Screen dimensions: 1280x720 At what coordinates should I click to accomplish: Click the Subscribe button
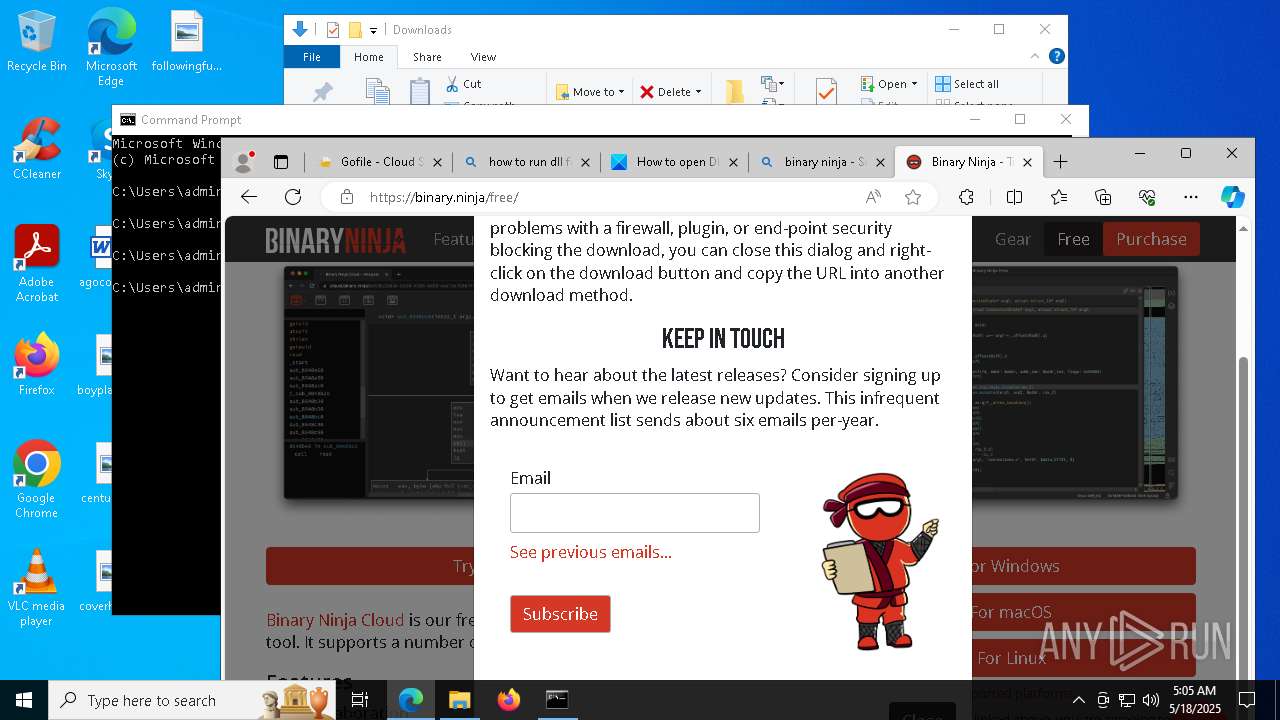pyautogui.click(x=560, y=614)
